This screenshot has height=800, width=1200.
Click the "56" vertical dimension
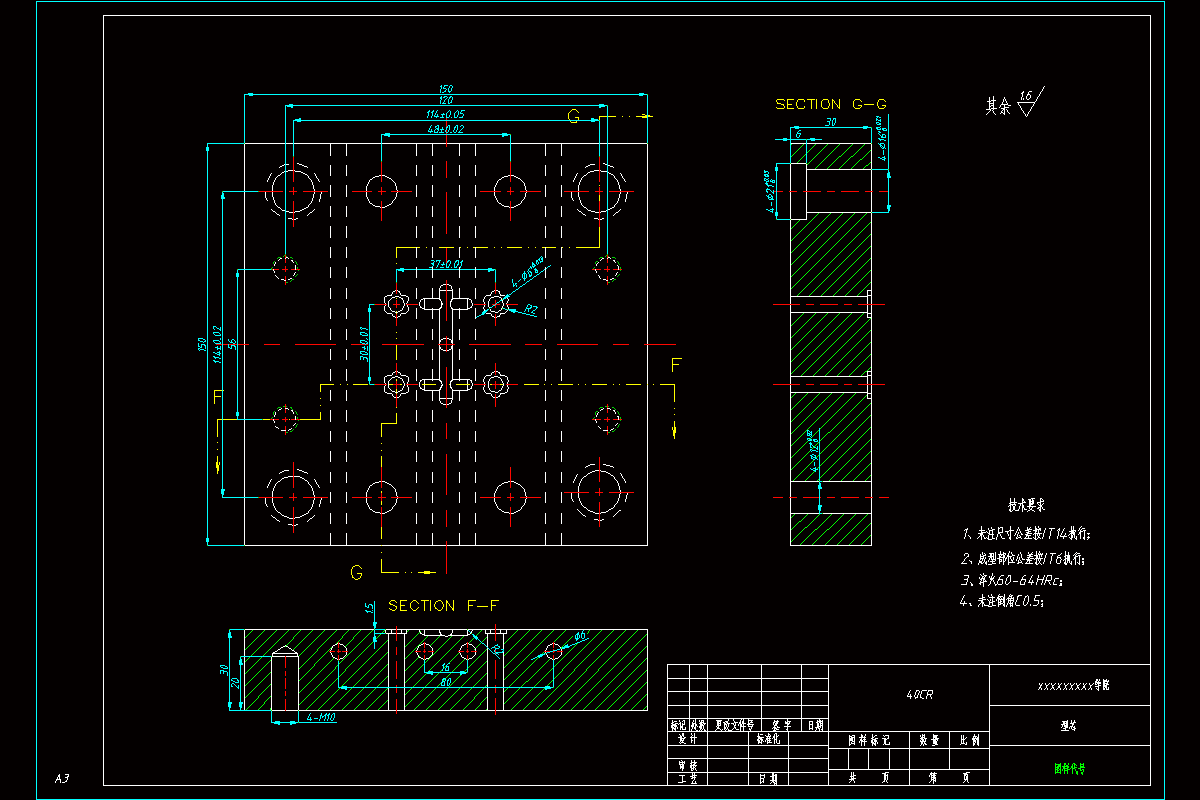click(x=231, y=343)
